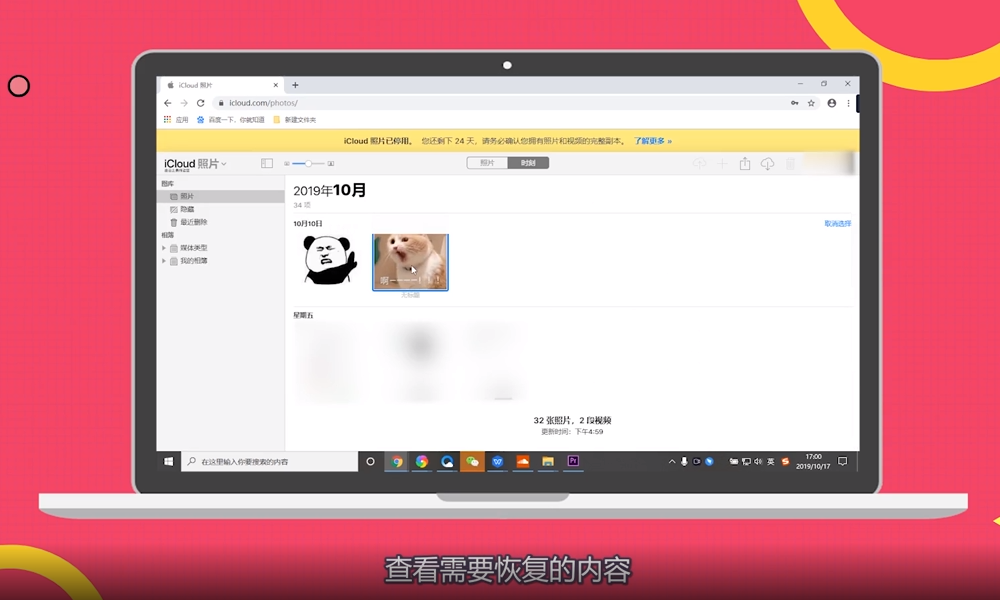Viewport: 1000px width, 600px height.
Task: Click the cloud download icon
Action: (x=767, y=164)
